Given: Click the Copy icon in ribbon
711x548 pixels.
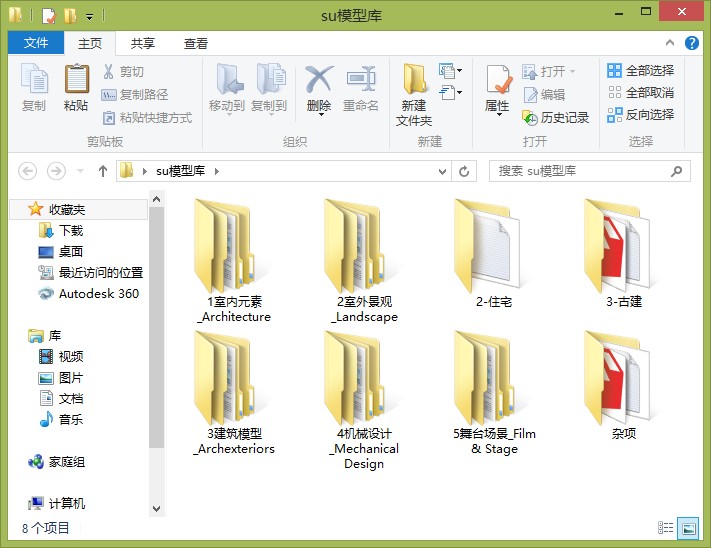Looking at the screenshot, I should point(34,78).
